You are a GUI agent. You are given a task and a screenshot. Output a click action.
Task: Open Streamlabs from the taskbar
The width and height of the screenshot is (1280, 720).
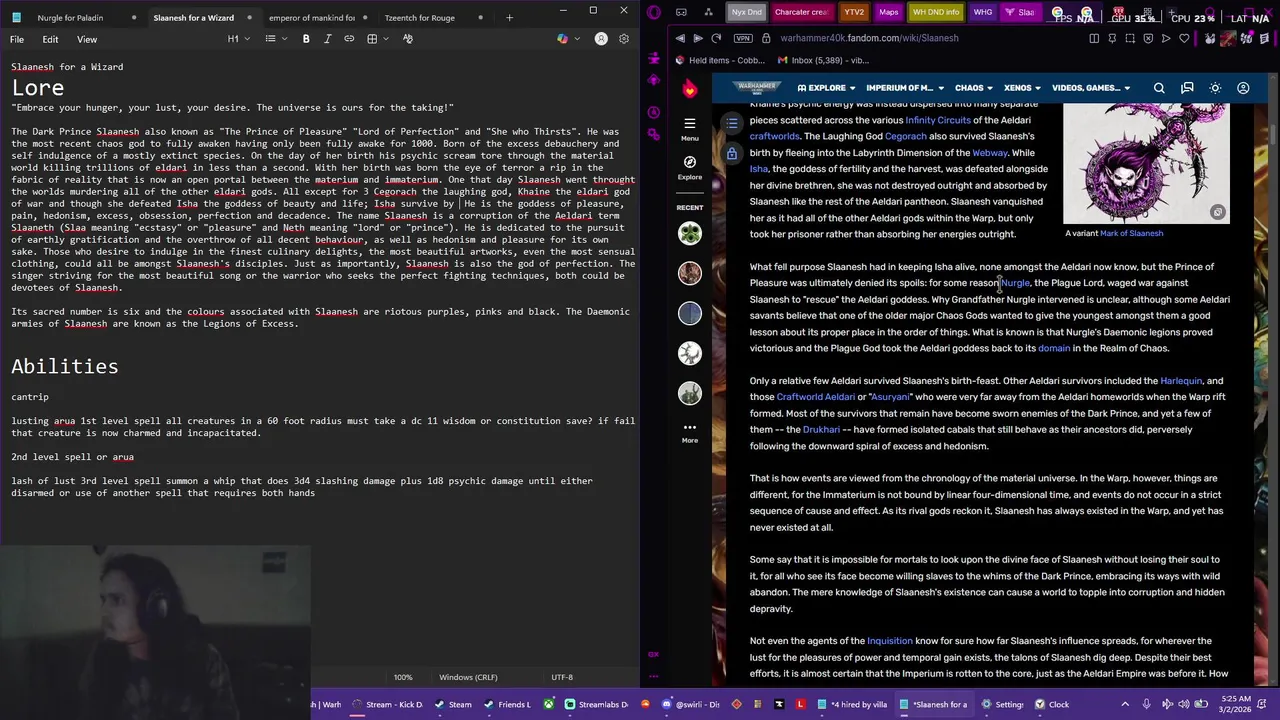pos(597,704)
